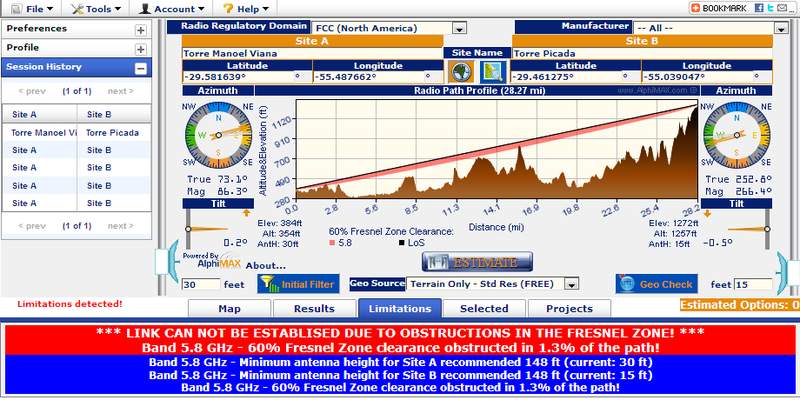This screenshot has width=800, height=400.
Task: Click the Site B column header
Action: click(114, 114)
